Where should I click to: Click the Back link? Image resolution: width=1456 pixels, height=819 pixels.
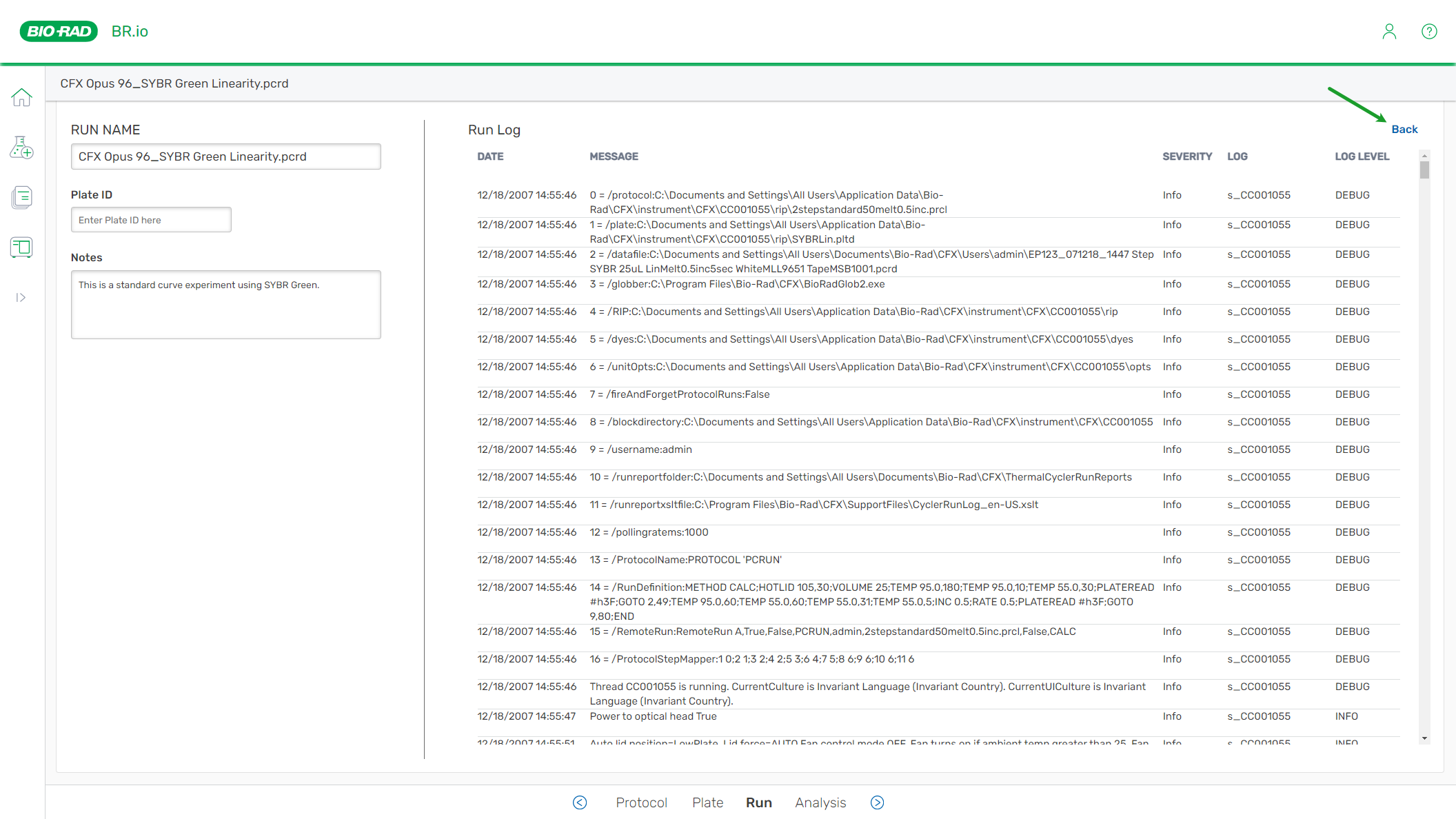[x=1404, y=130]
